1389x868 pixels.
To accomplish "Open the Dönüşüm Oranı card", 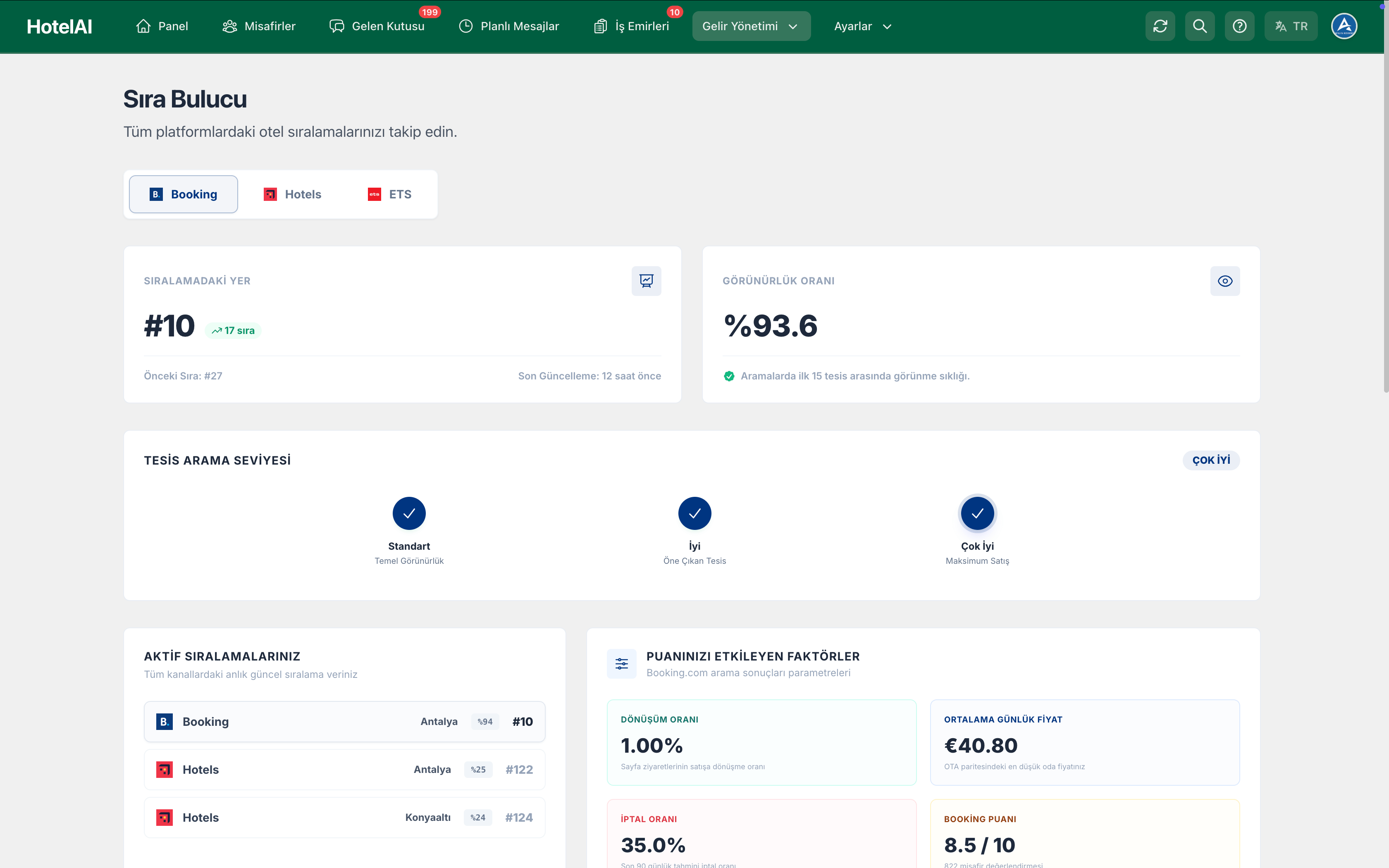I will tap(761, 742).
